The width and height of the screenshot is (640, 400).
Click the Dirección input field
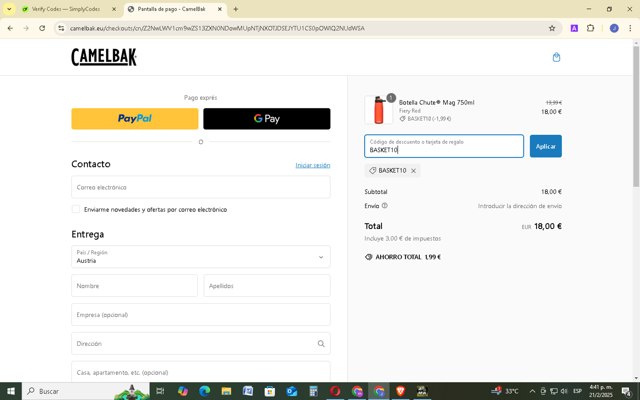[x=201, y=344]
